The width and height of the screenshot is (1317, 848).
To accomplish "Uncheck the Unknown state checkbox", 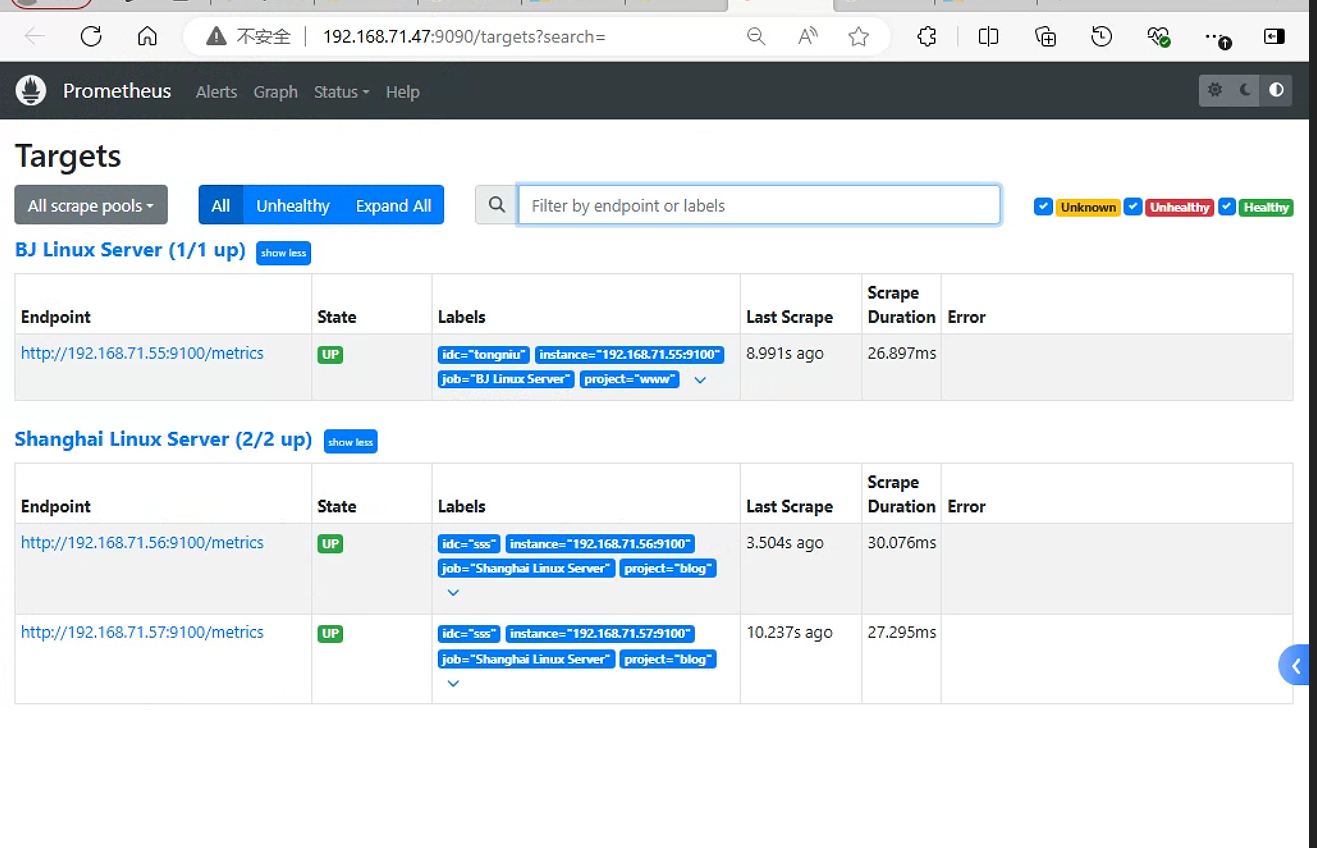I will point(1043,206).
